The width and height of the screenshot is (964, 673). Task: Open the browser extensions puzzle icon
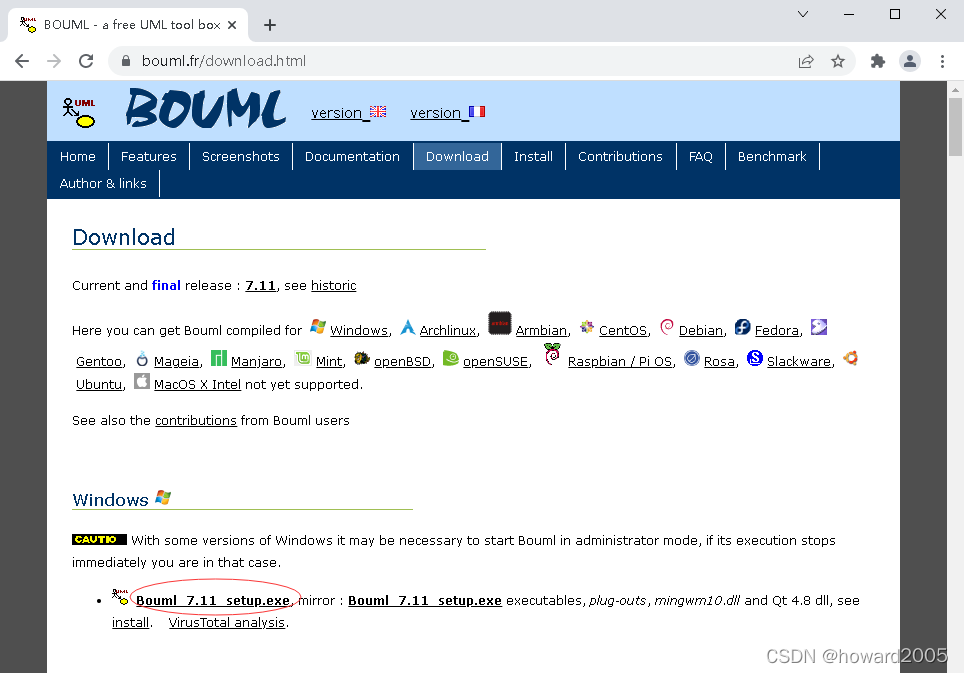(x=877, y=61)
